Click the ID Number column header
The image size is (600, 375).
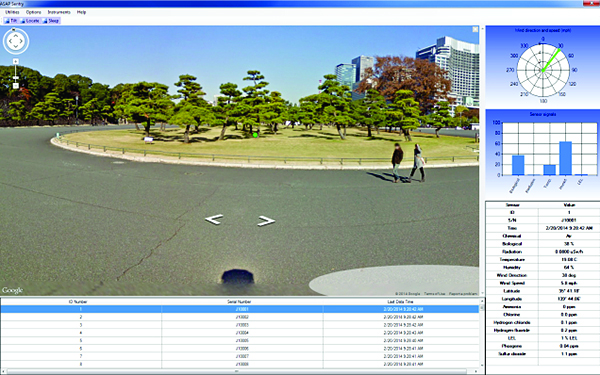tap(81, 302)
